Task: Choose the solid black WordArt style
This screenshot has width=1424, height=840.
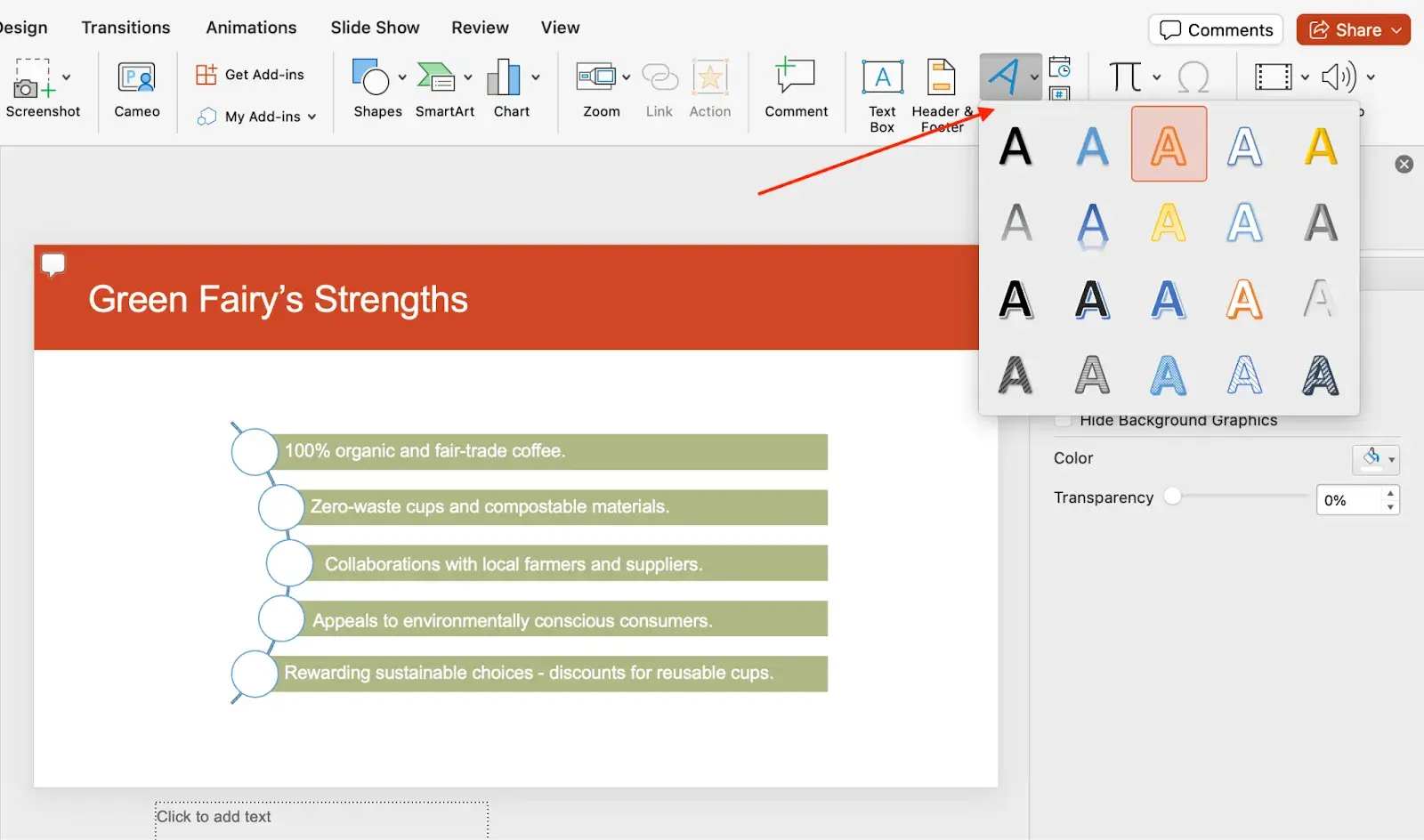Action: point(1015,146)
